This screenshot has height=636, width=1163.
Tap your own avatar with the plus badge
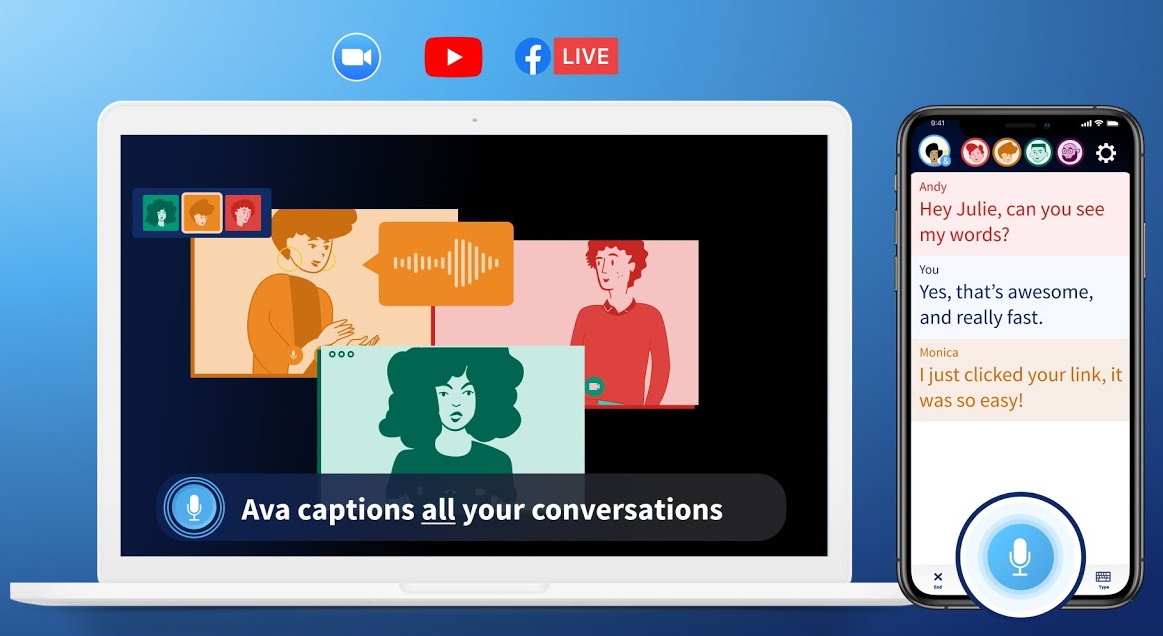[x=934, y=151]
